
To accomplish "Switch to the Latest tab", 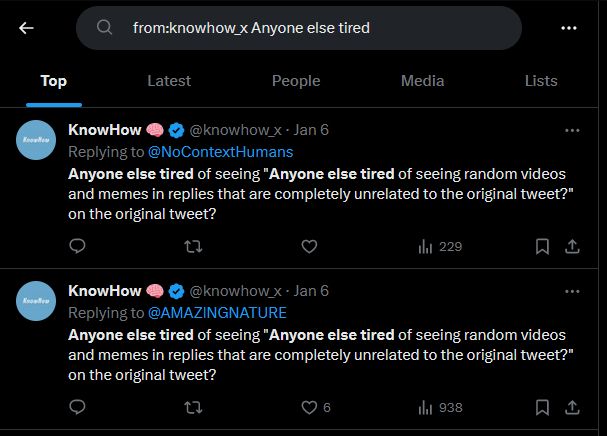I will coord(168,81).
